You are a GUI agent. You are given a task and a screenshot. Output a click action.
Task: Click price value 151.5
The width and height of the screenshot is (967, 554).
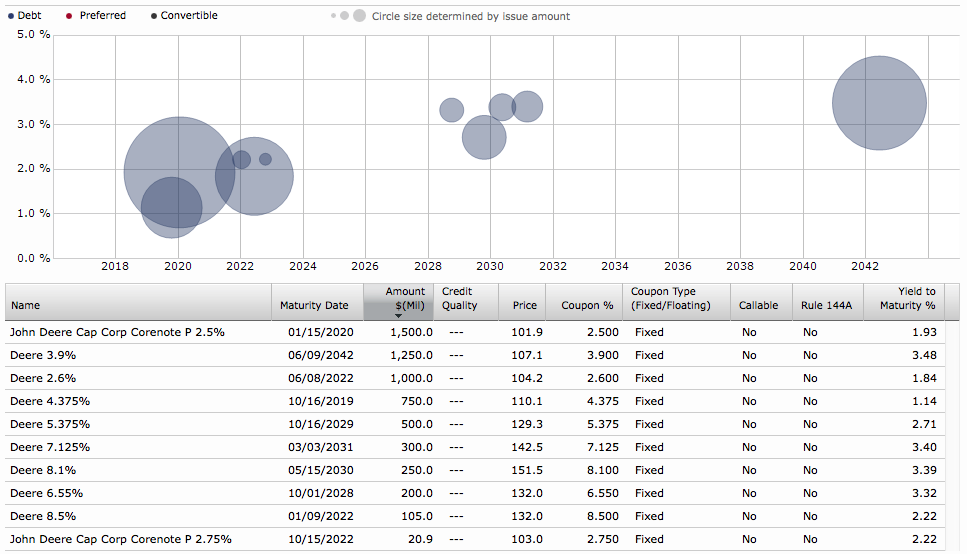(x=527, y=470)
